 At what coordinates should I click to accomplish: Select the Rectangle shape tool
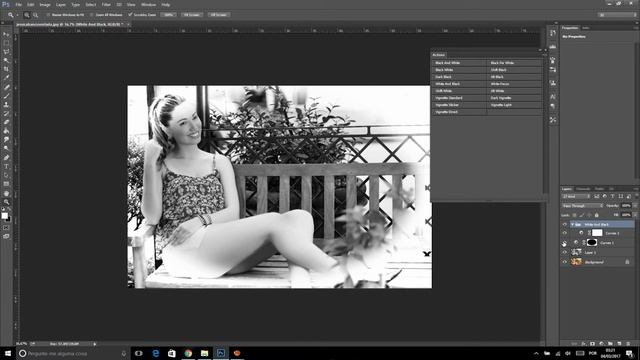pyautogui.click(x=6, y=184)
